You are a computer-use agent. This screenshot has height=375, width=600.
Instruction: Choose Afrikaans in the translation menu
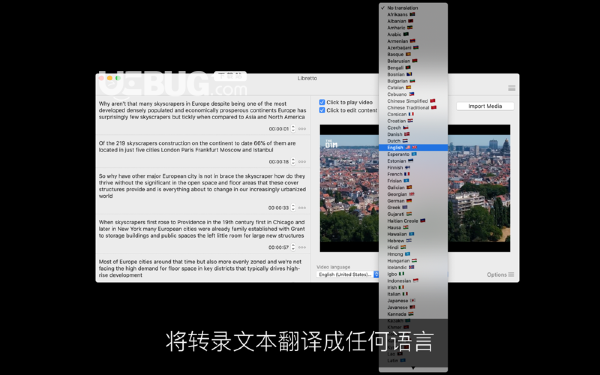(x=413, y=15)
